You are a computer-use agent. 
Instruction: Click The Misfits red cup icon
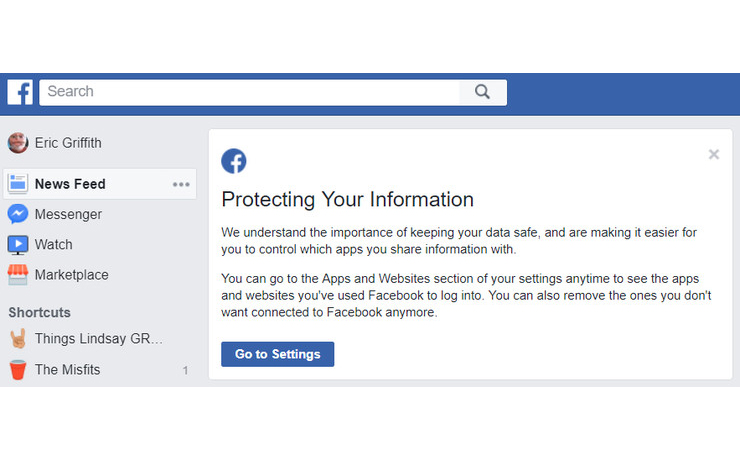(18, 370)
